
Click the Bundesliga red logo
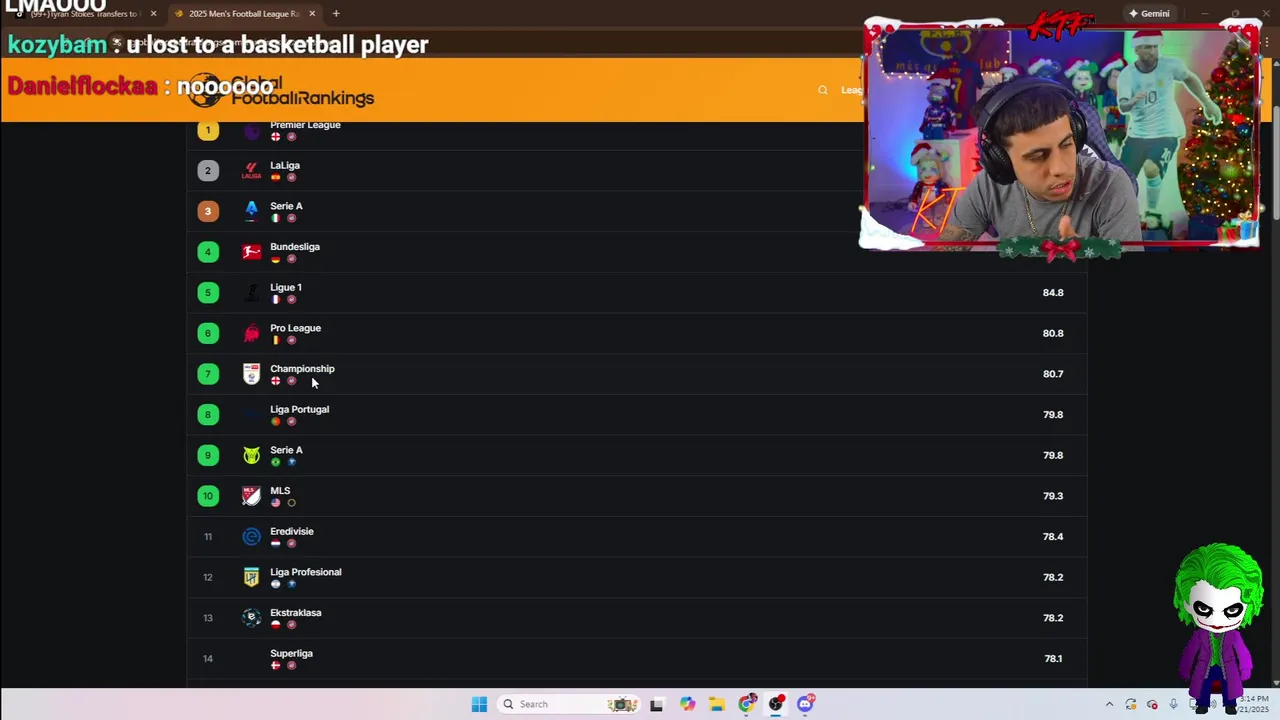pyautogui.click(x=251, y=252)
